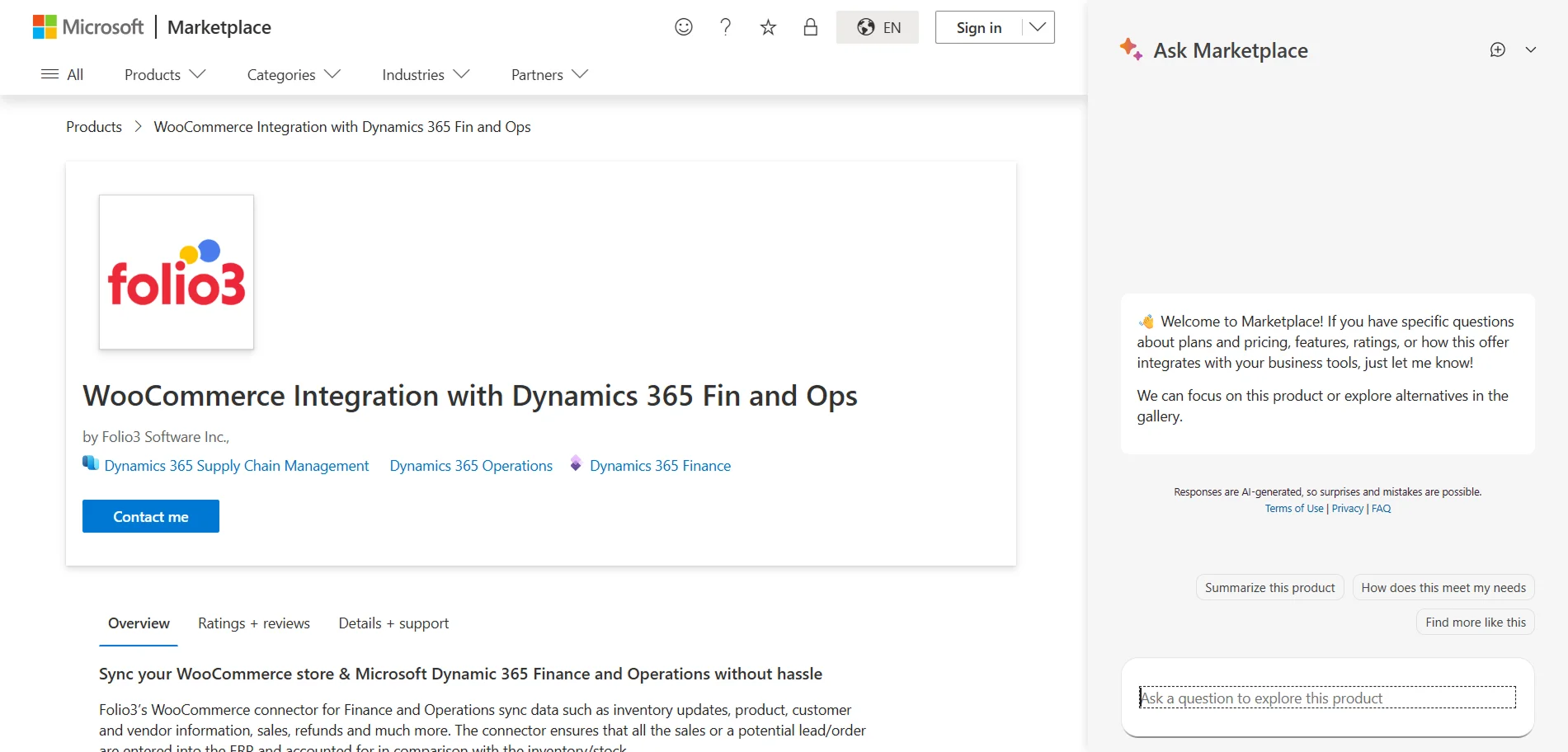Screen dimensions: 1568x752
Task: Expand the Categories dropdown menu
Action: tap(294, 74)
